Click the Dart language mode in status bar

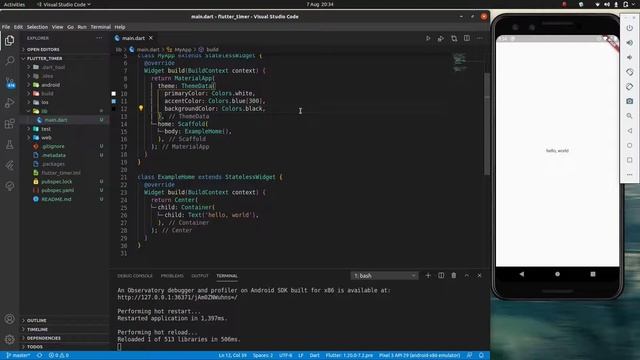(x=314, y=356)
